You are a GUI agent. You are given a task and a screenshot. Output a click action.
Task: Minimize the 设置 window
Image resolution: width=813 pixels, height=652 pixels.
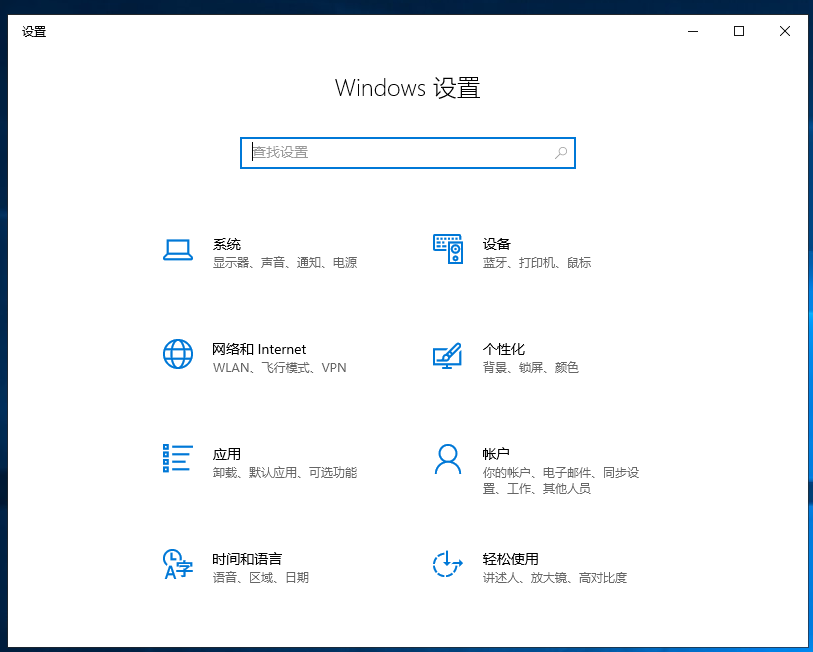pyautogui.click(x=693, y=31)
